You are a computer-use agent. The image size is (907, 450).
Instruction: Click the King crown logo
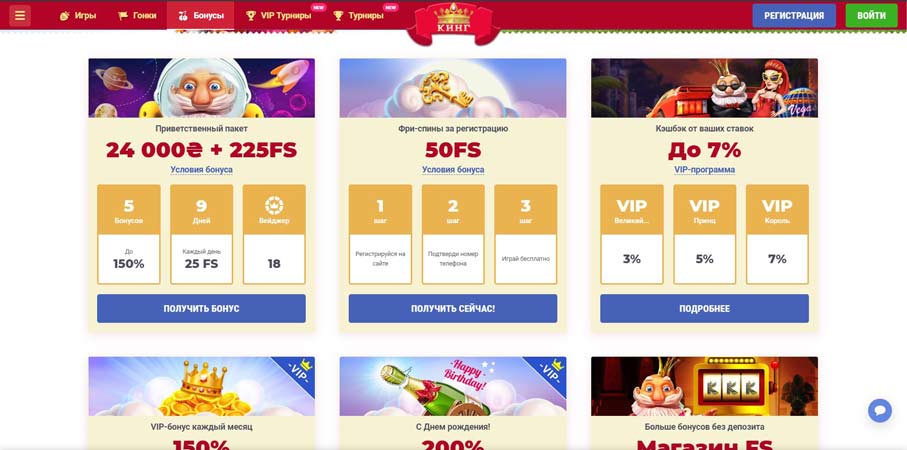tap(454, 23)
